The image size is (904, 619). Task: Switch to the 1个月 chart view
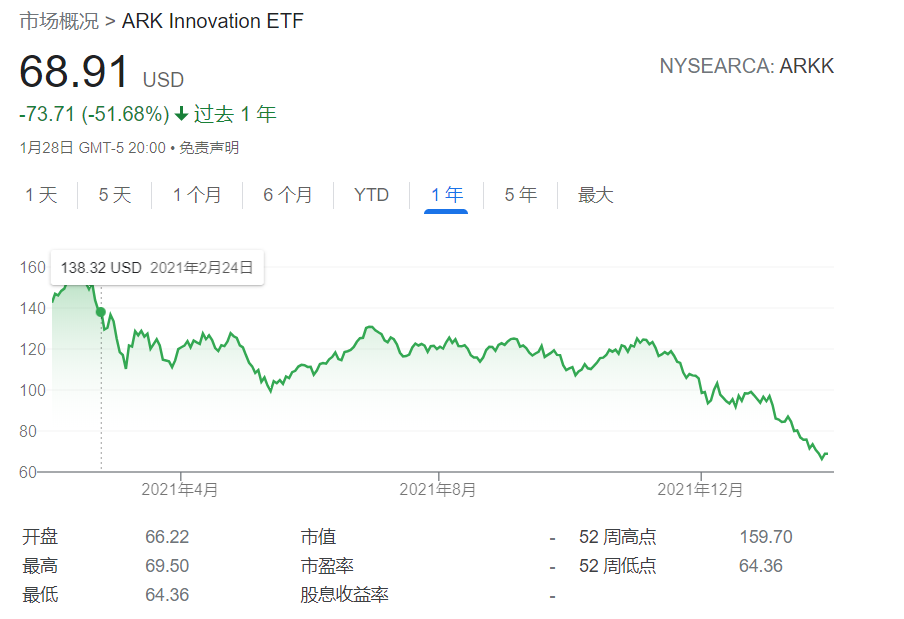point(198,195)
